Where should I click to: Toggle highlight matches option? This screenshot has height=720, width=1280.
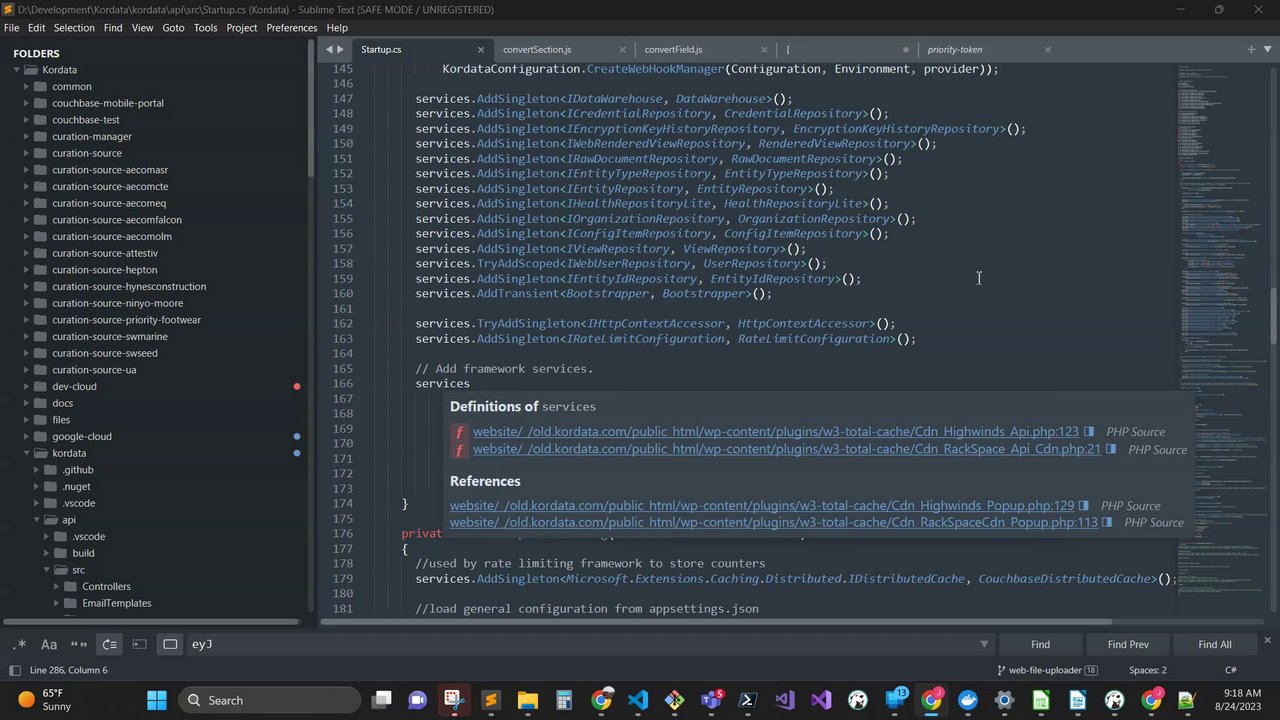pos(170,644)
